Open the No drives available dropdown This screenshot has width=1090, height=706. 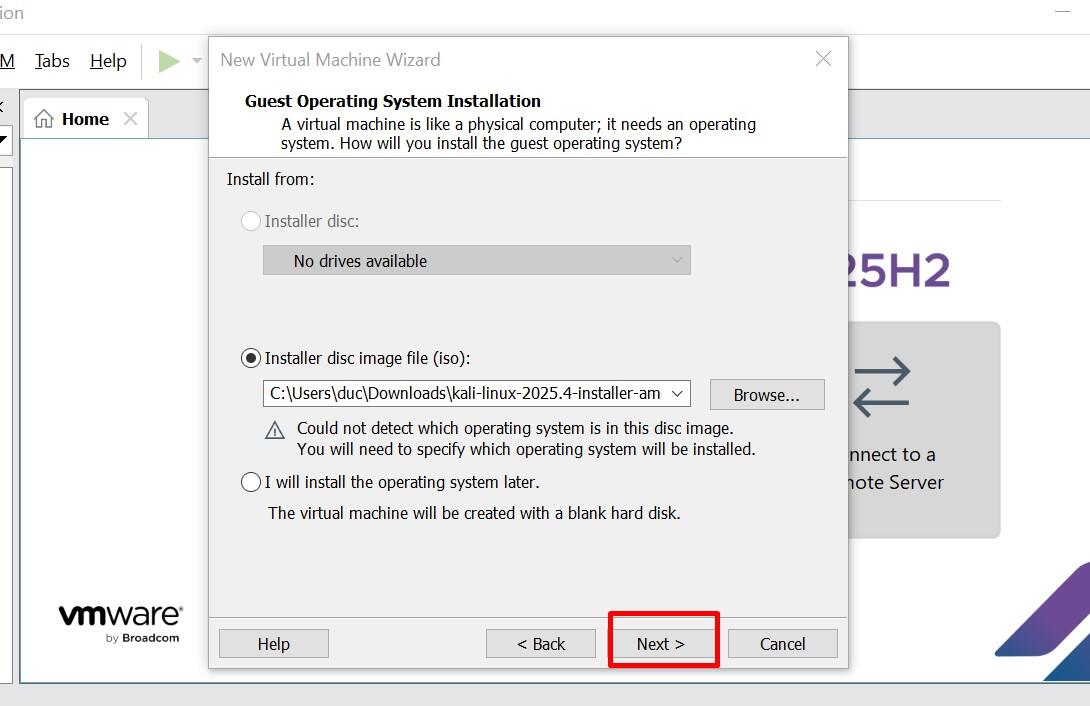476,261
